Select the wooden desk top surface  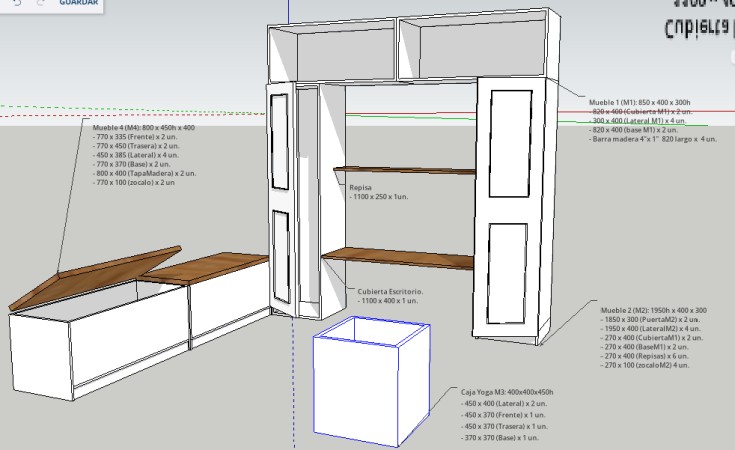pos(398,259)
